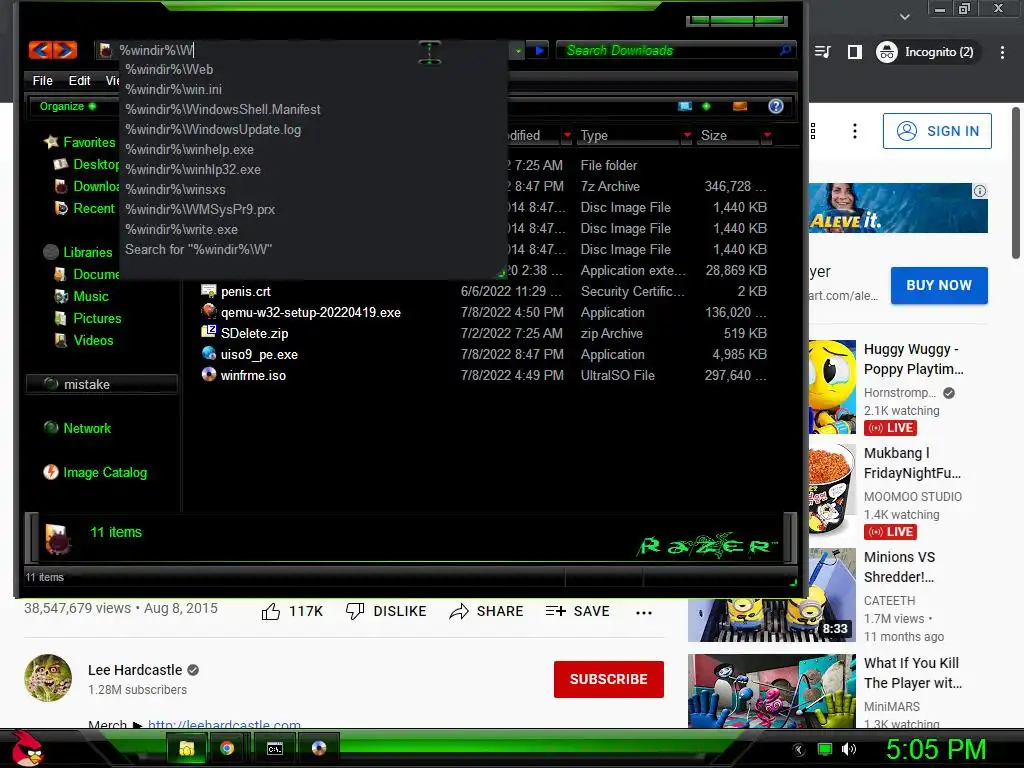The width and height of the screenshot is (1024, 768).
Task: Open Minions VS Shredder video thumbnail
Action: click(772, 596)
